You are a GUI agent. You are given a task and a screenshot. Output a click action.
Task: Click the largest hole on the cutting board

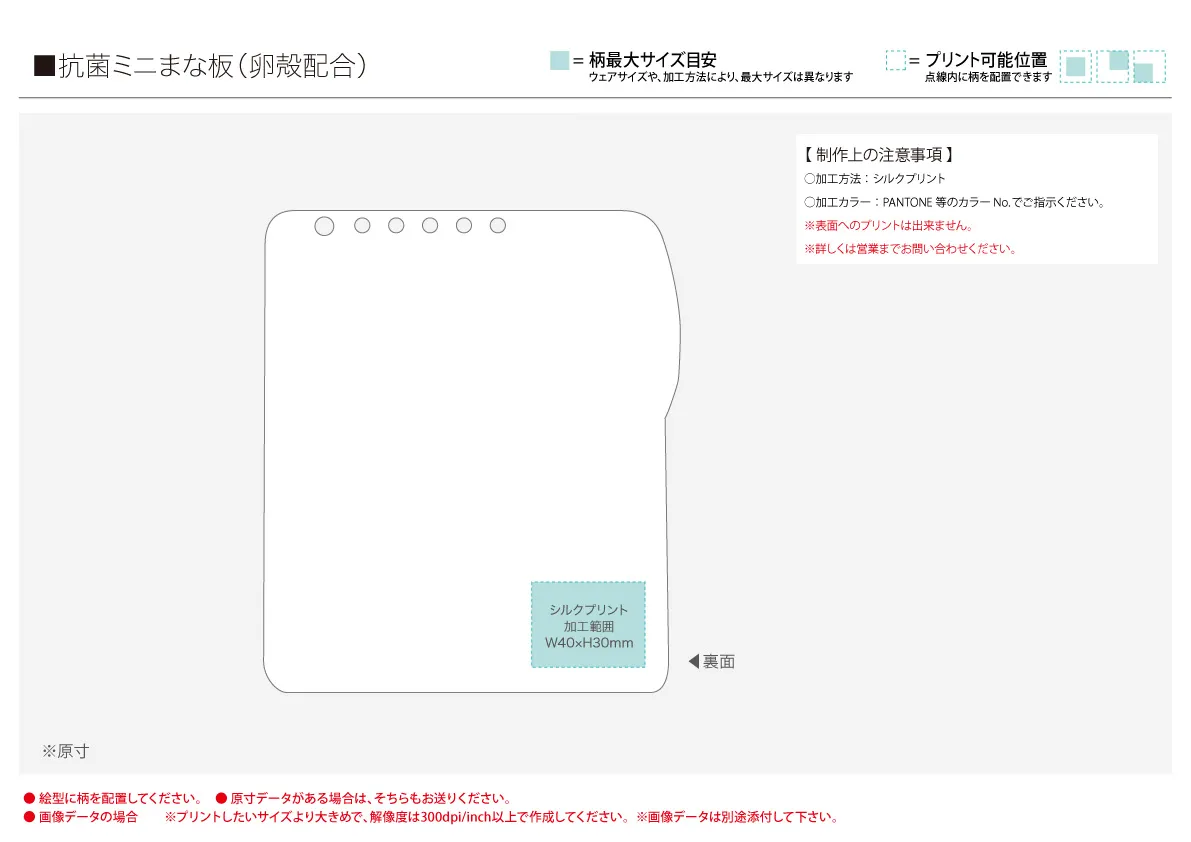[x=324, y=226]
